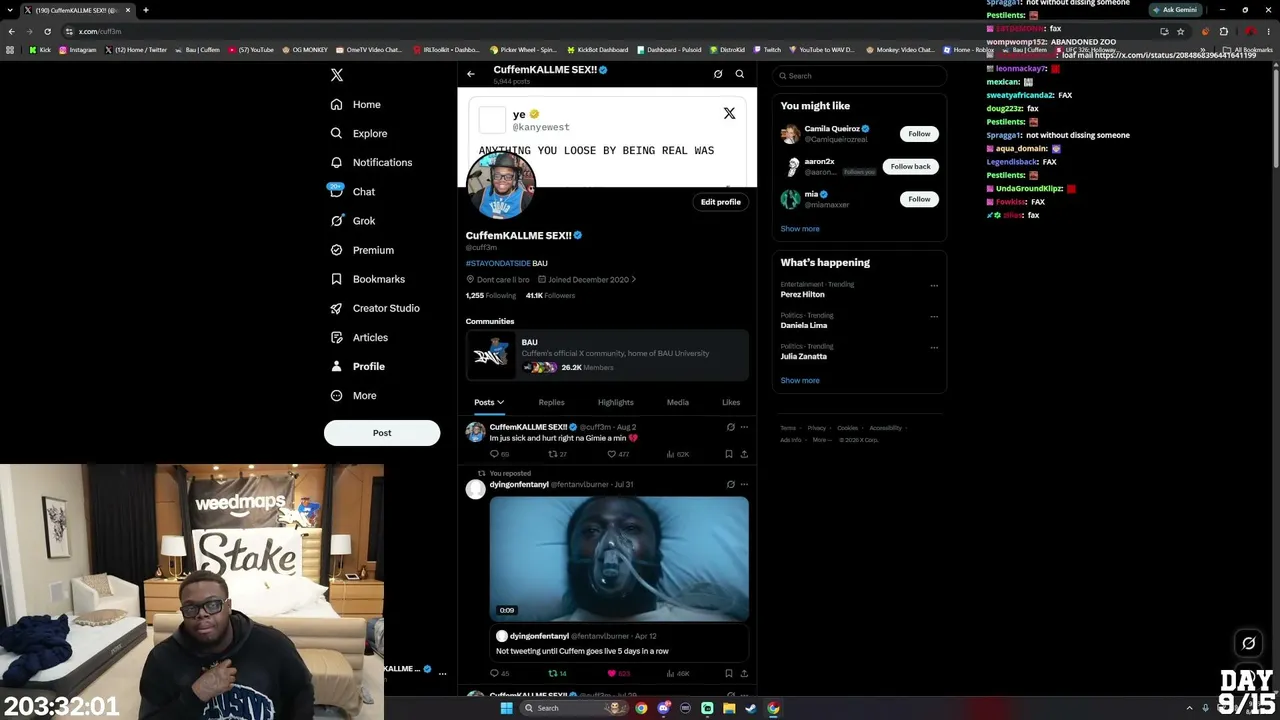Follow back aaron2x
The height and width of the screenshot is (720, 1280).
(910, 167)
